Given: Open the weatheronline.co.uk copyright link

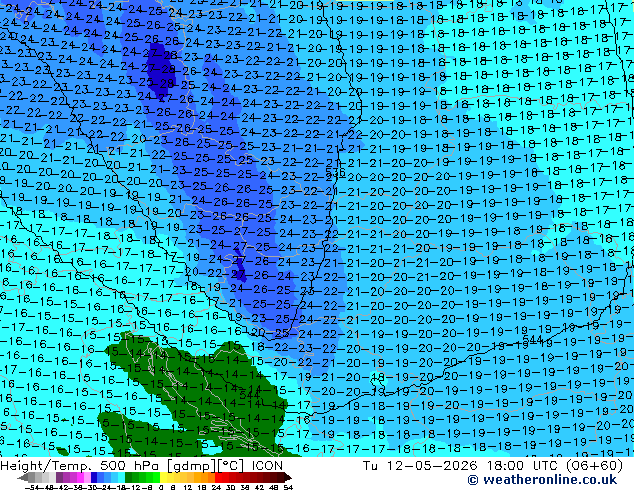Looking at the screenshot, I should (542, 480).
